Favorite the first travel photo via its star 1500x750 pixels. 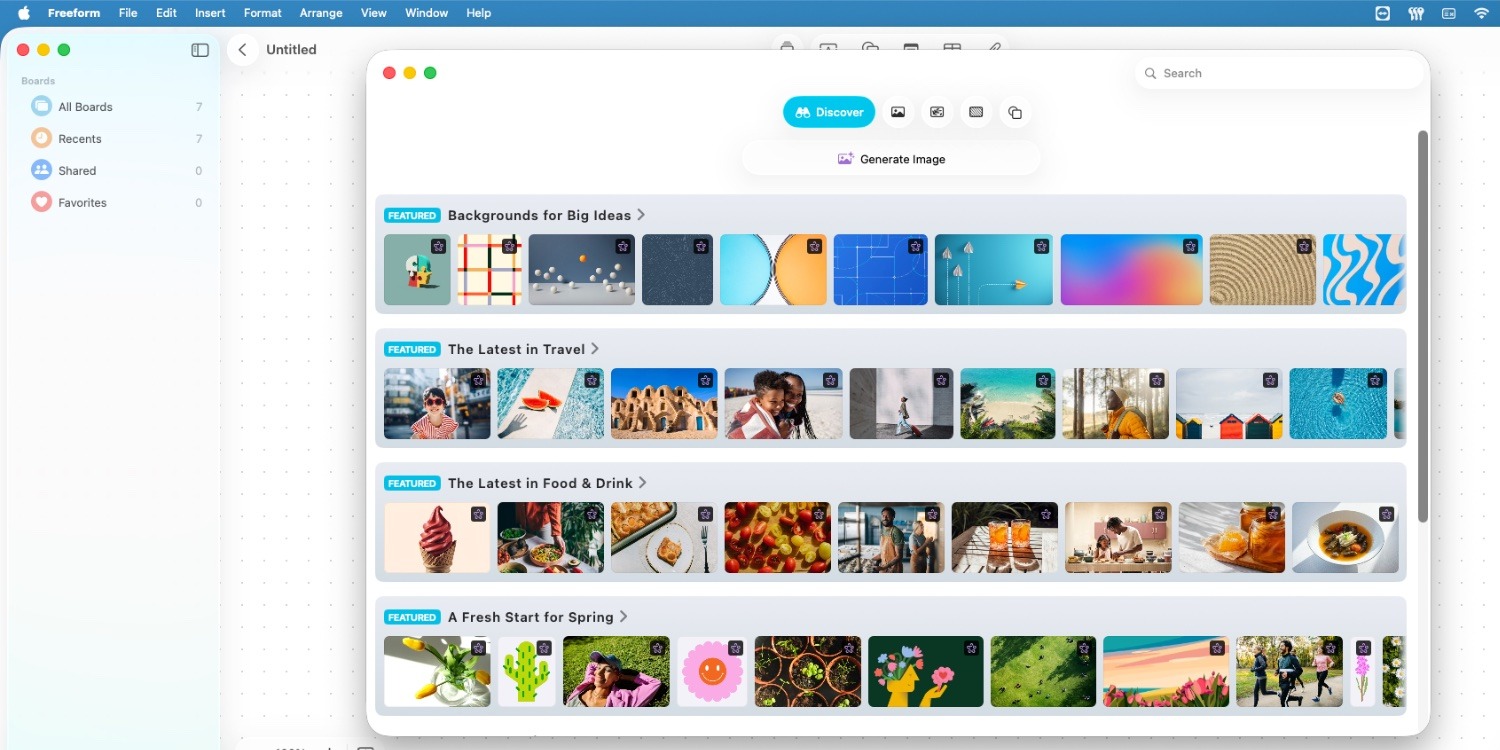[478, 380]
